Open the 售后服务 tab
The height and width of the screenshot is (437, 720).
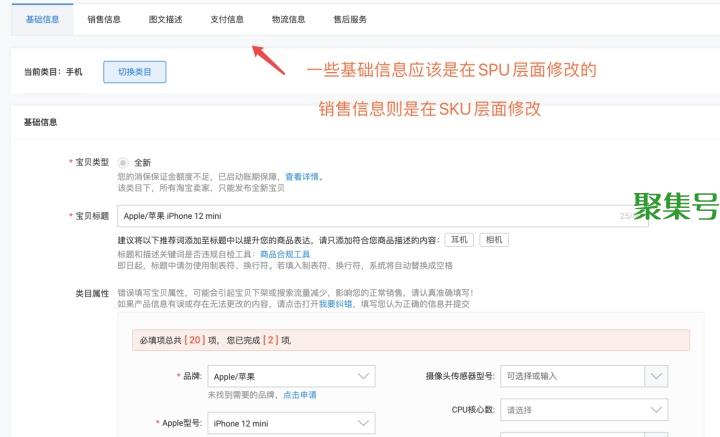point(350,19)
